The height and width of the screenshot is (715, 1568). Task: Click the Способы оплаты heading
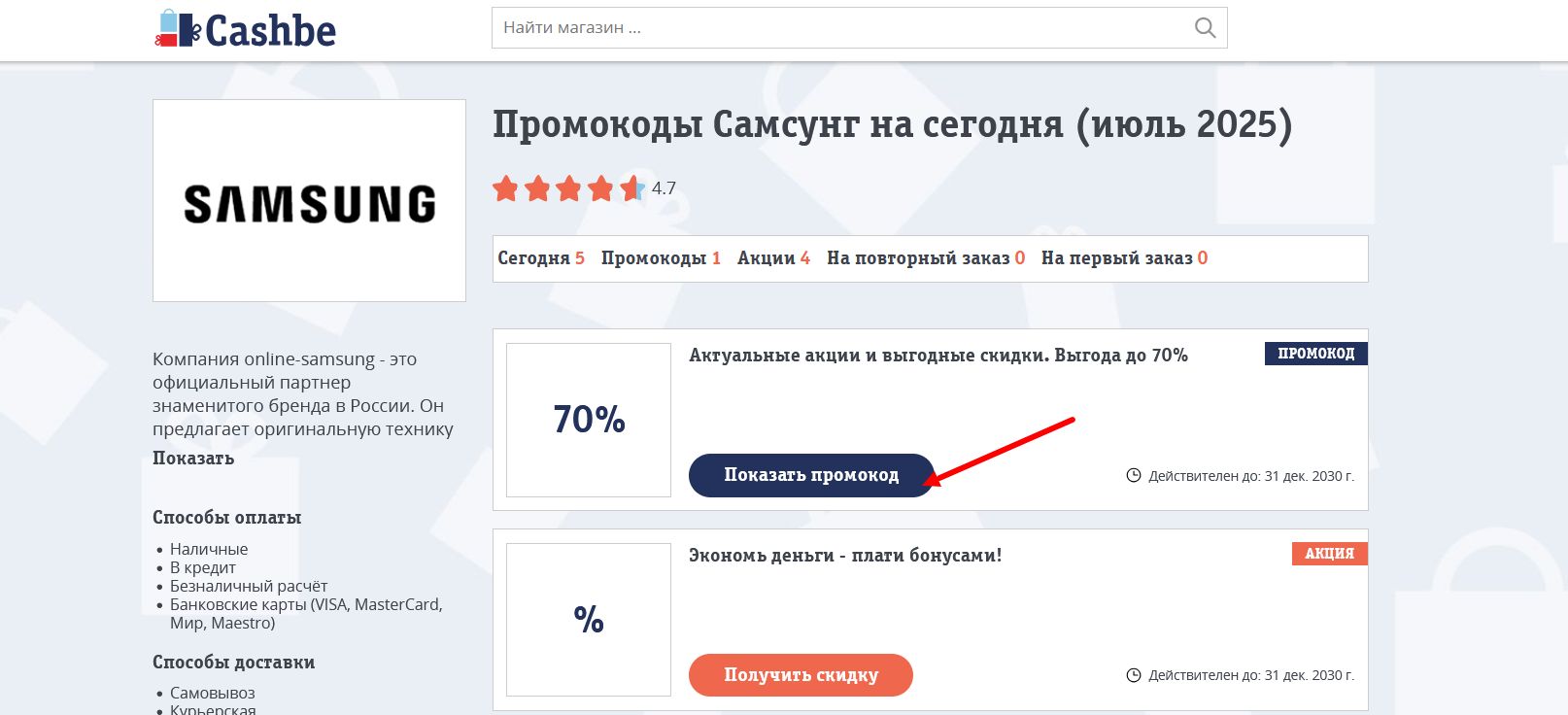pos(227,518)
